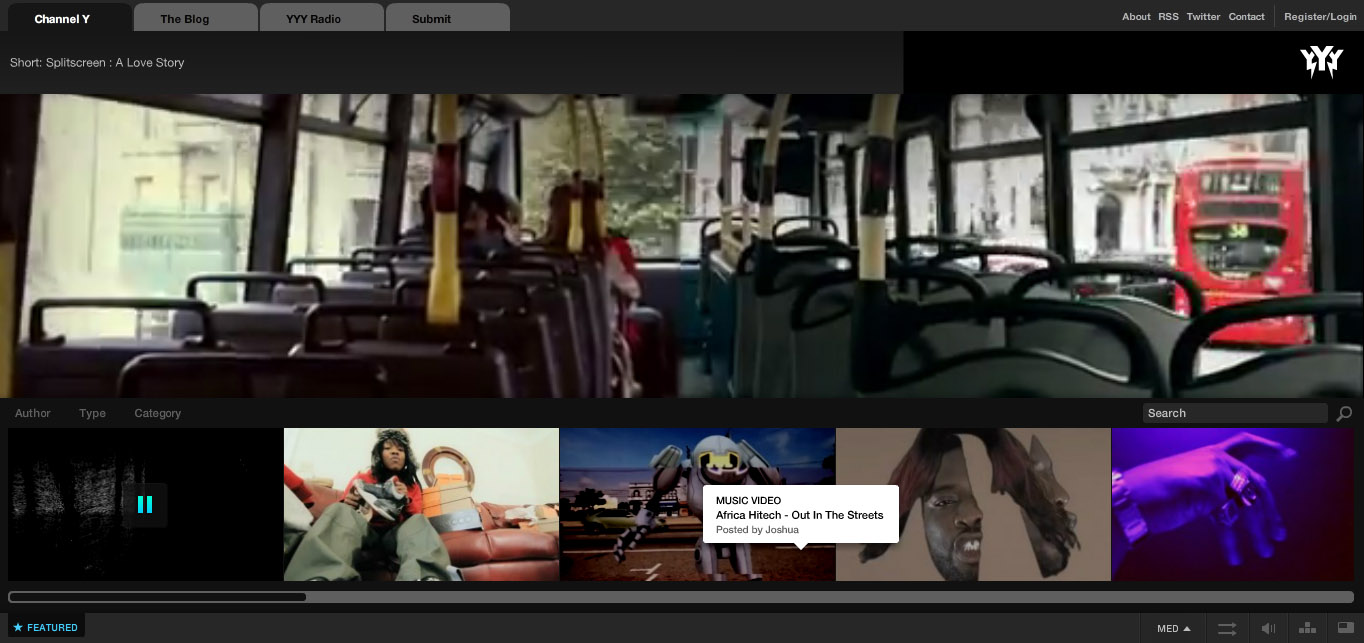Click the continuous play arrows icon
The width and height of the screenshot is (1364, 643).
point(1227,629)
